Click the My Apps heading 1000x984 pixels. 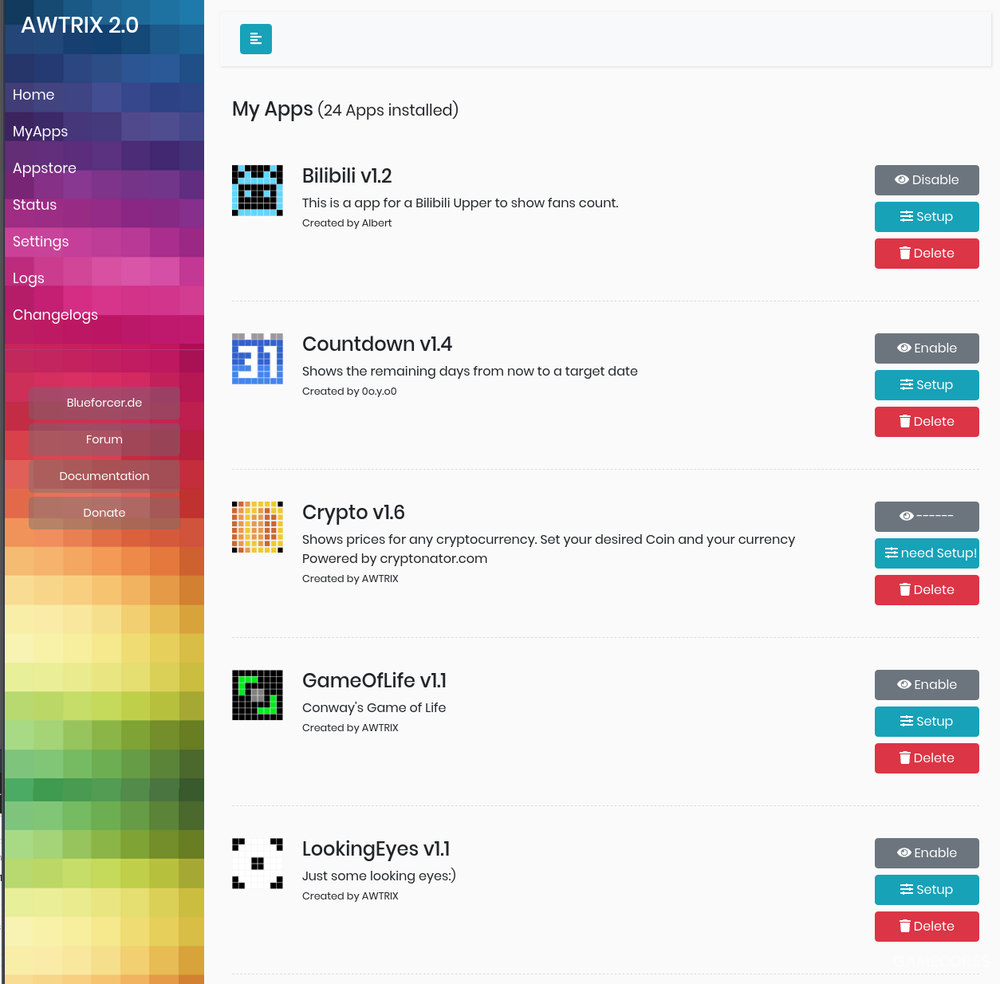click(272, 109)
